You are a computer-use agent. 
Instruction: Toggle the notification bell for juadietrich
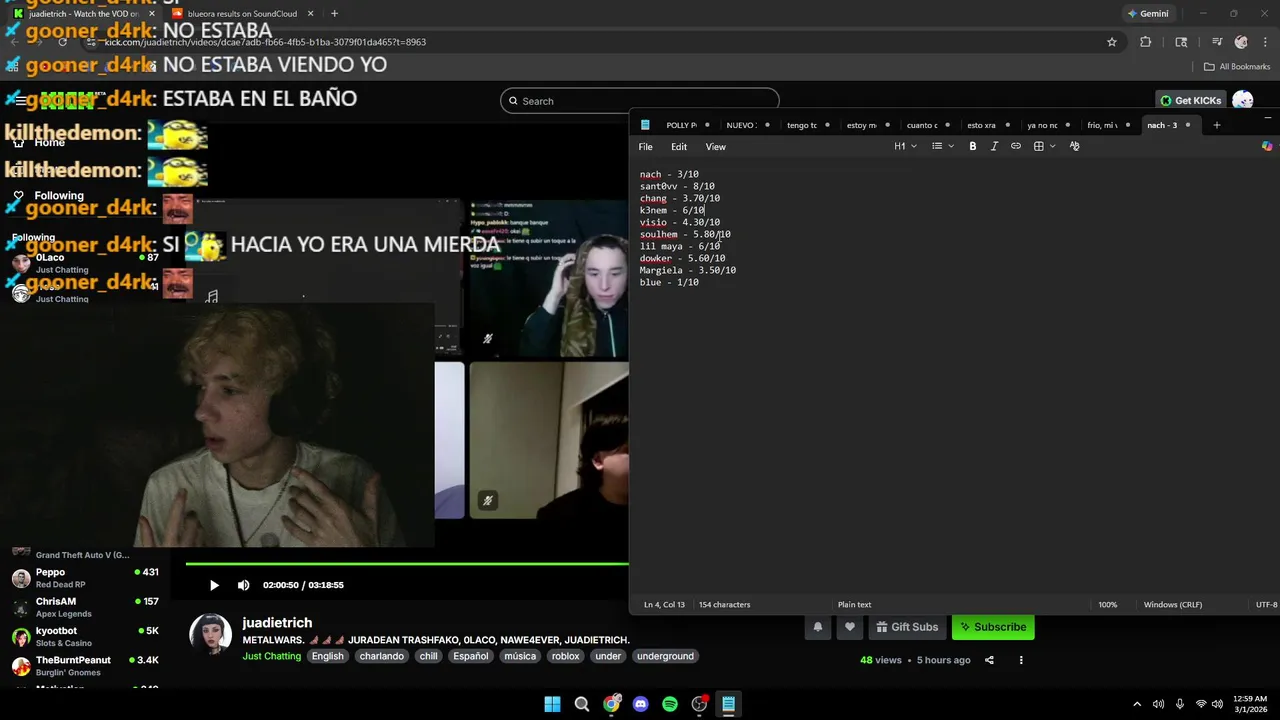(x=818, y=627)
